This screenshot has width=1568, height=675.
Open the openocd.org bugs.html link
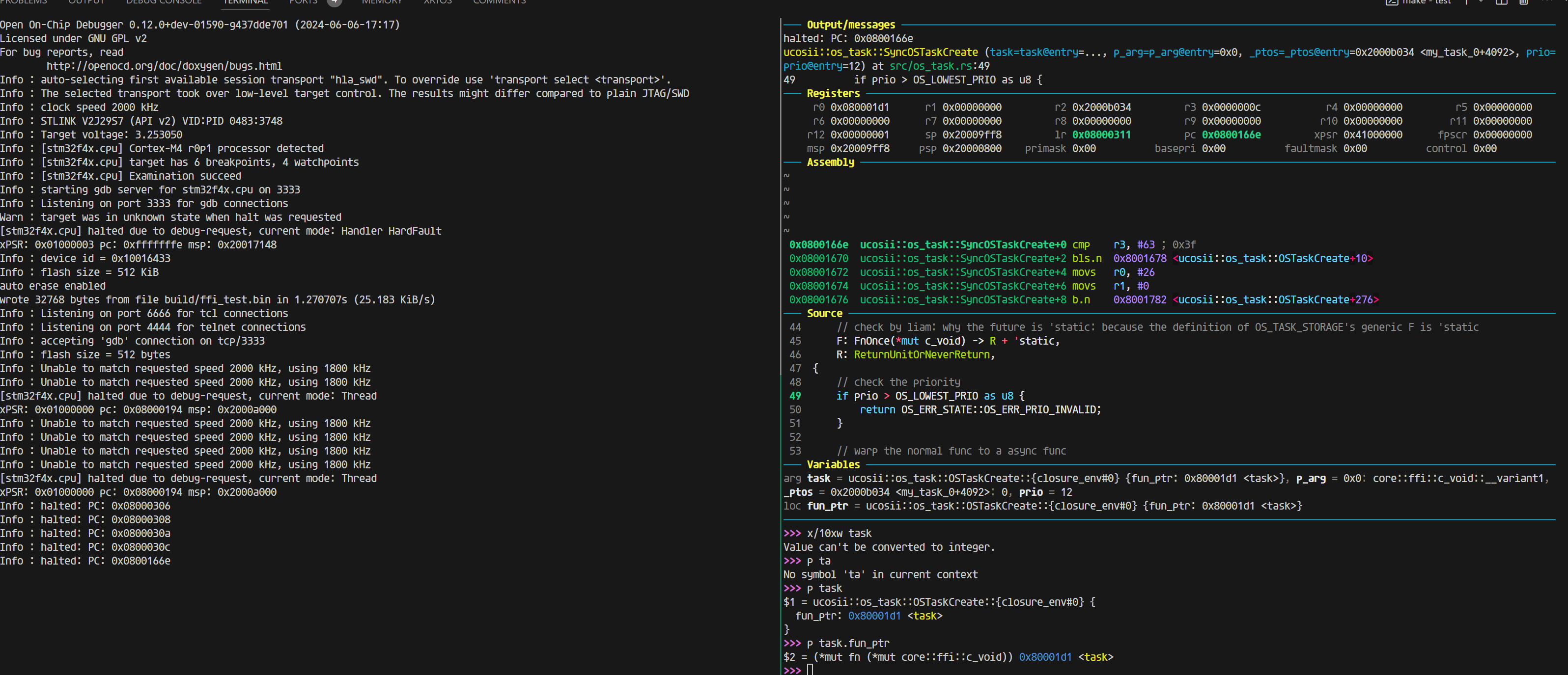pos(165,66)
